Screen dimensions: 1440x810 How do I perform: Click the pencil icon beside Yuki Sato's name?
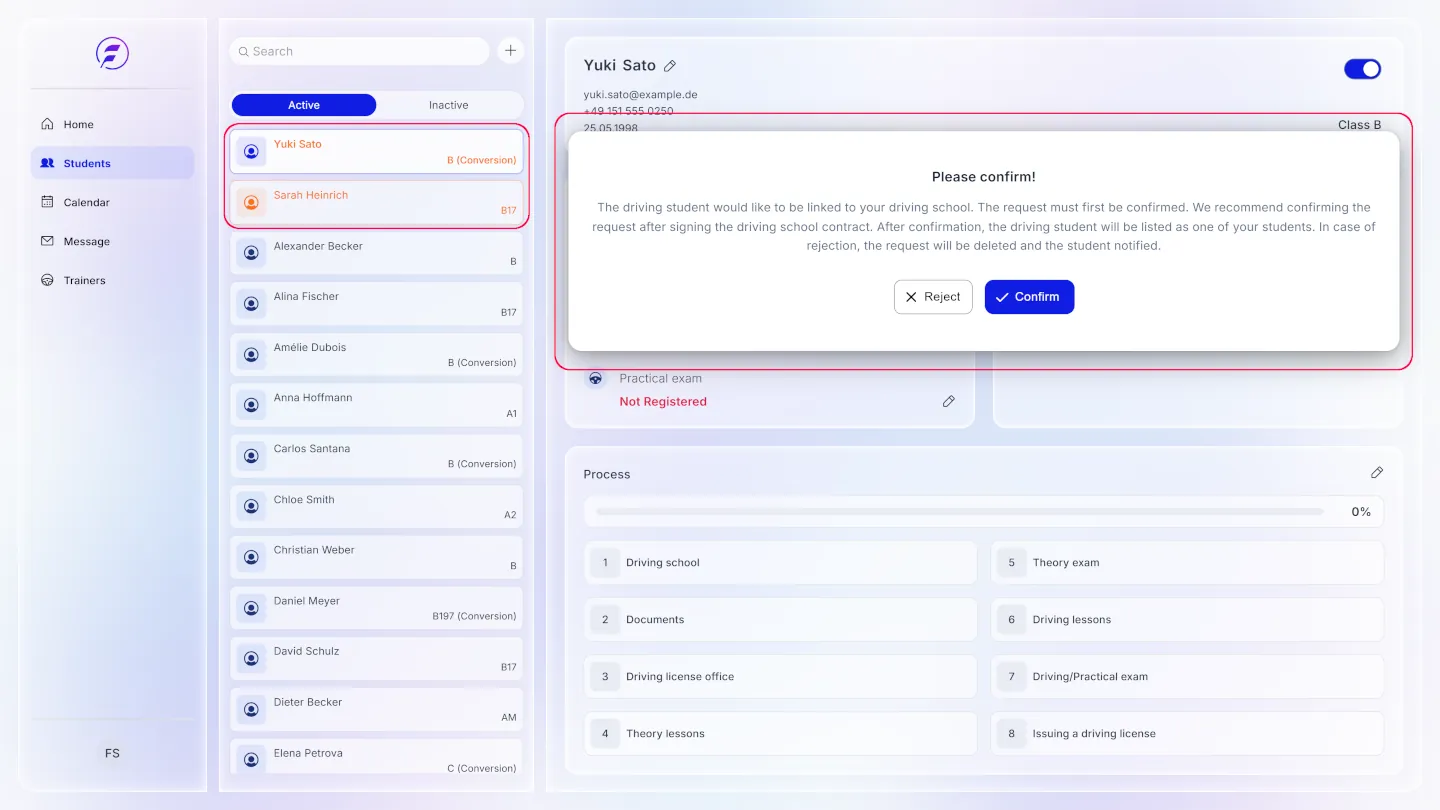[670, 66]
